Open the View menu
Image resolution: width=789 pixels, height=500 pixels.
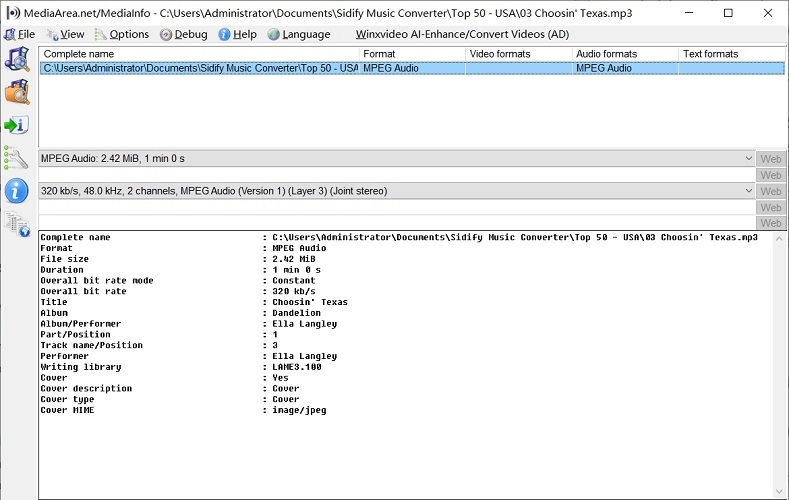[65, 34]
